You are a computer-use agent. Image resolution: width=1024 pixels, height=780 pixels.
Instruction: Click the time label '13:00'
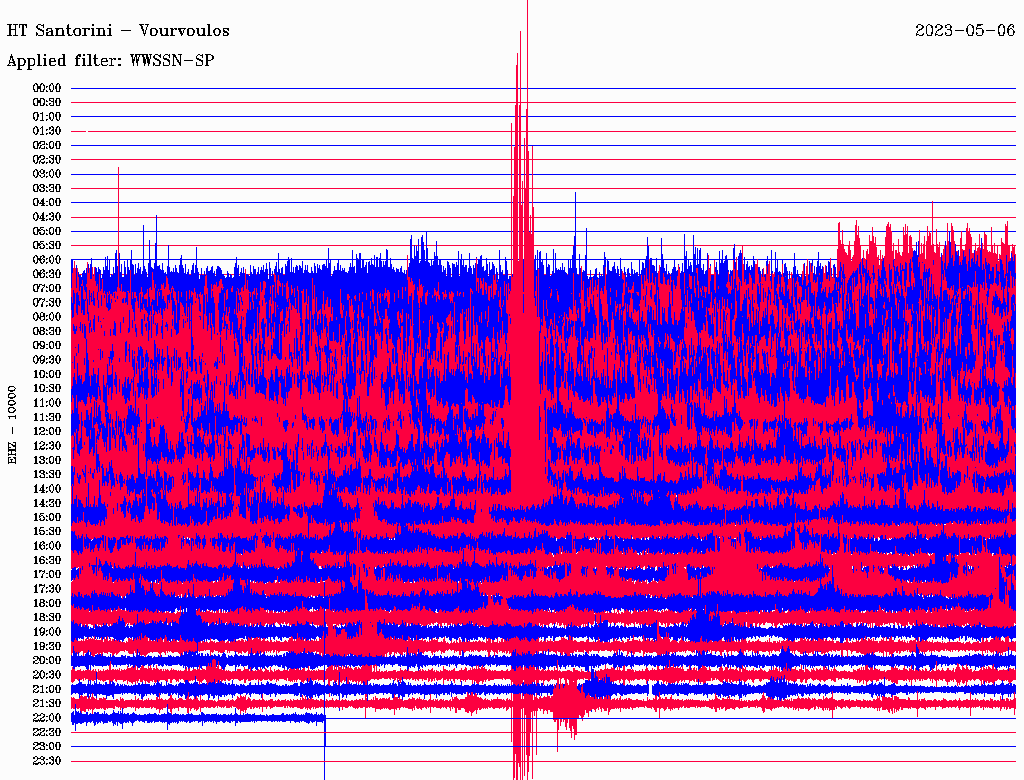pyautogui.click(x=47, y=461)
